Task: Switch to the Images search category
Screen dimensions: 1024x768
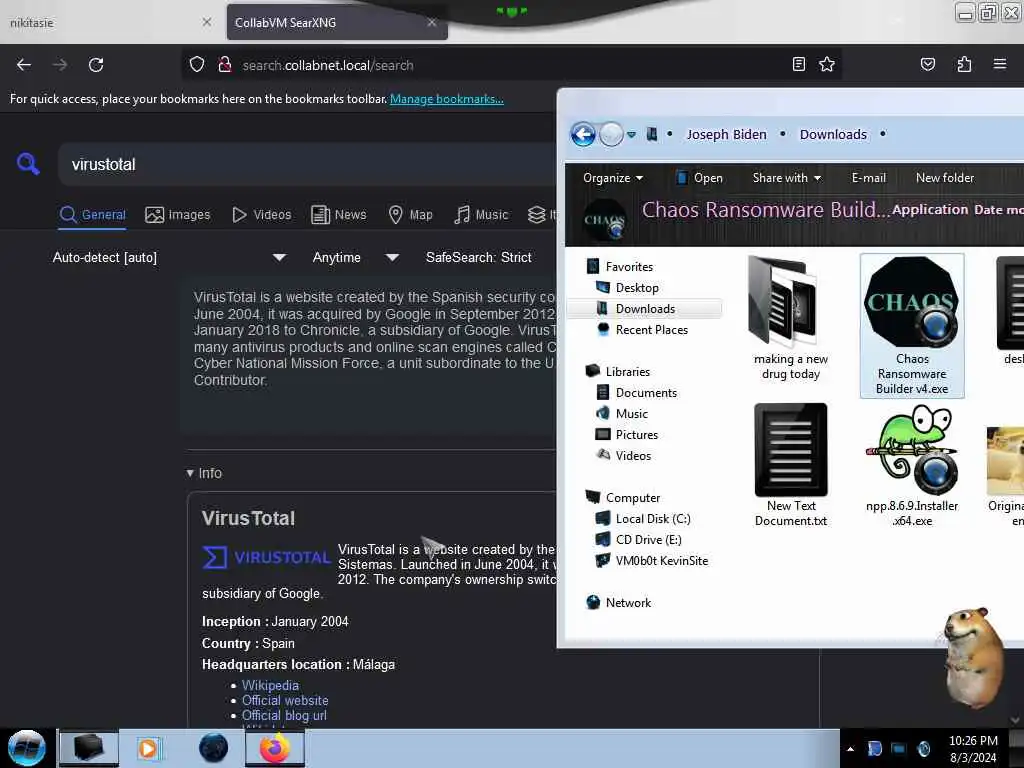Action: pos(178,214)
